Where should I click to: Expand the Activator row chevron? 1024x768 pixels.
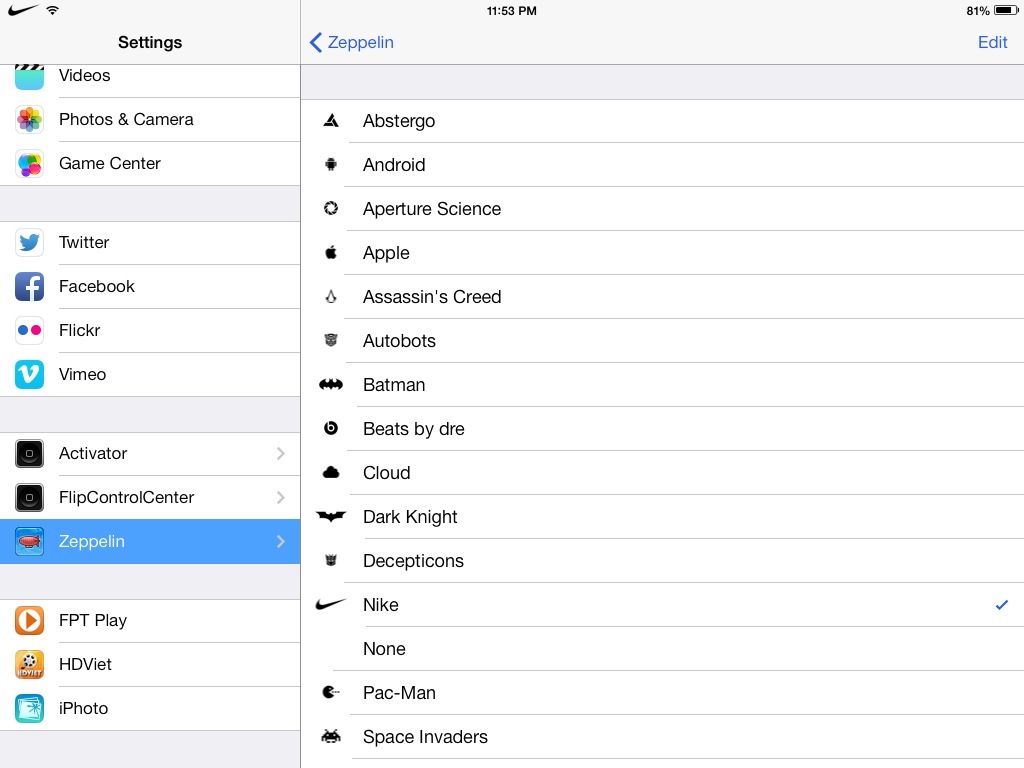coord(281,453)
